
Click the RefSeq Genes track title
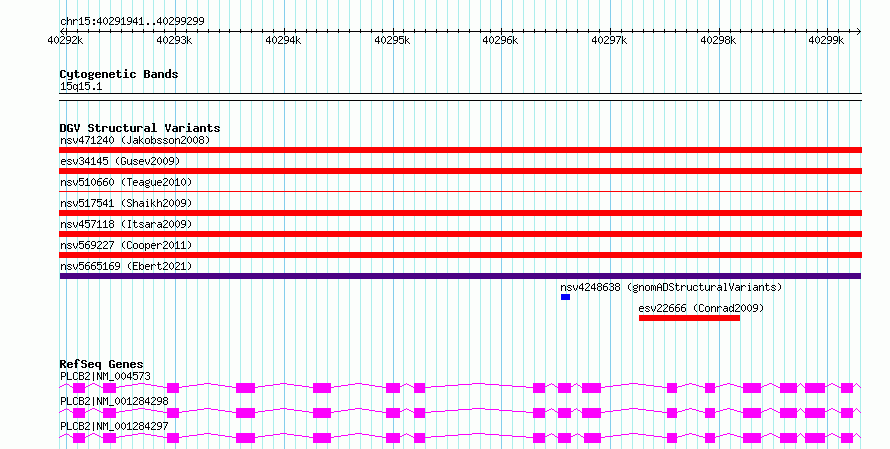click(102, 364)
